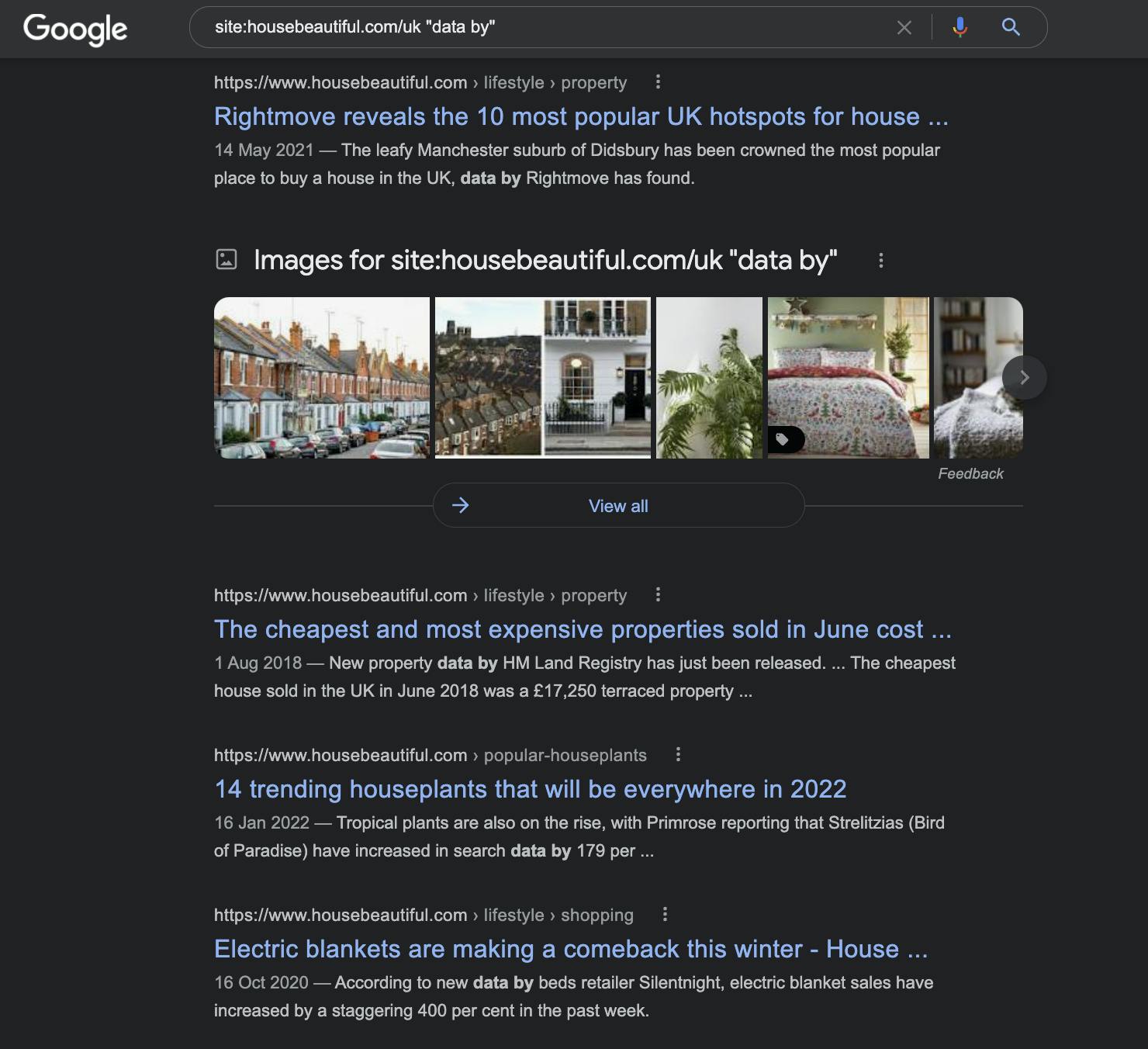The image size is (1148, 1049).
Task: Click the 16 Oct 2020 snippet text
Action: point(574,996)
